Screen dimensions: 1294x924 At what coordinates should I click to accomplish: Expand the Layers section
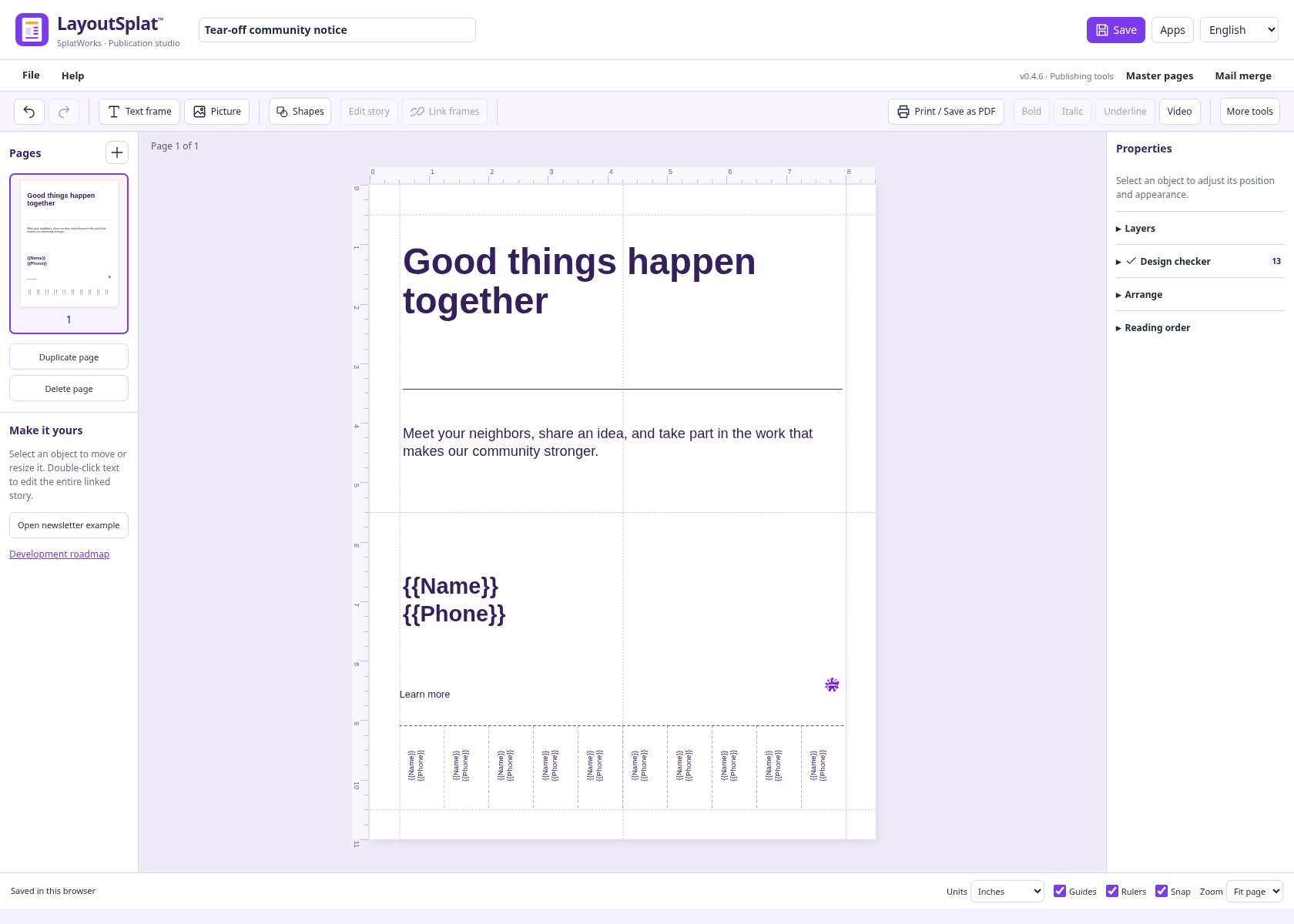pyautogui.click(x=1200, y=229)
